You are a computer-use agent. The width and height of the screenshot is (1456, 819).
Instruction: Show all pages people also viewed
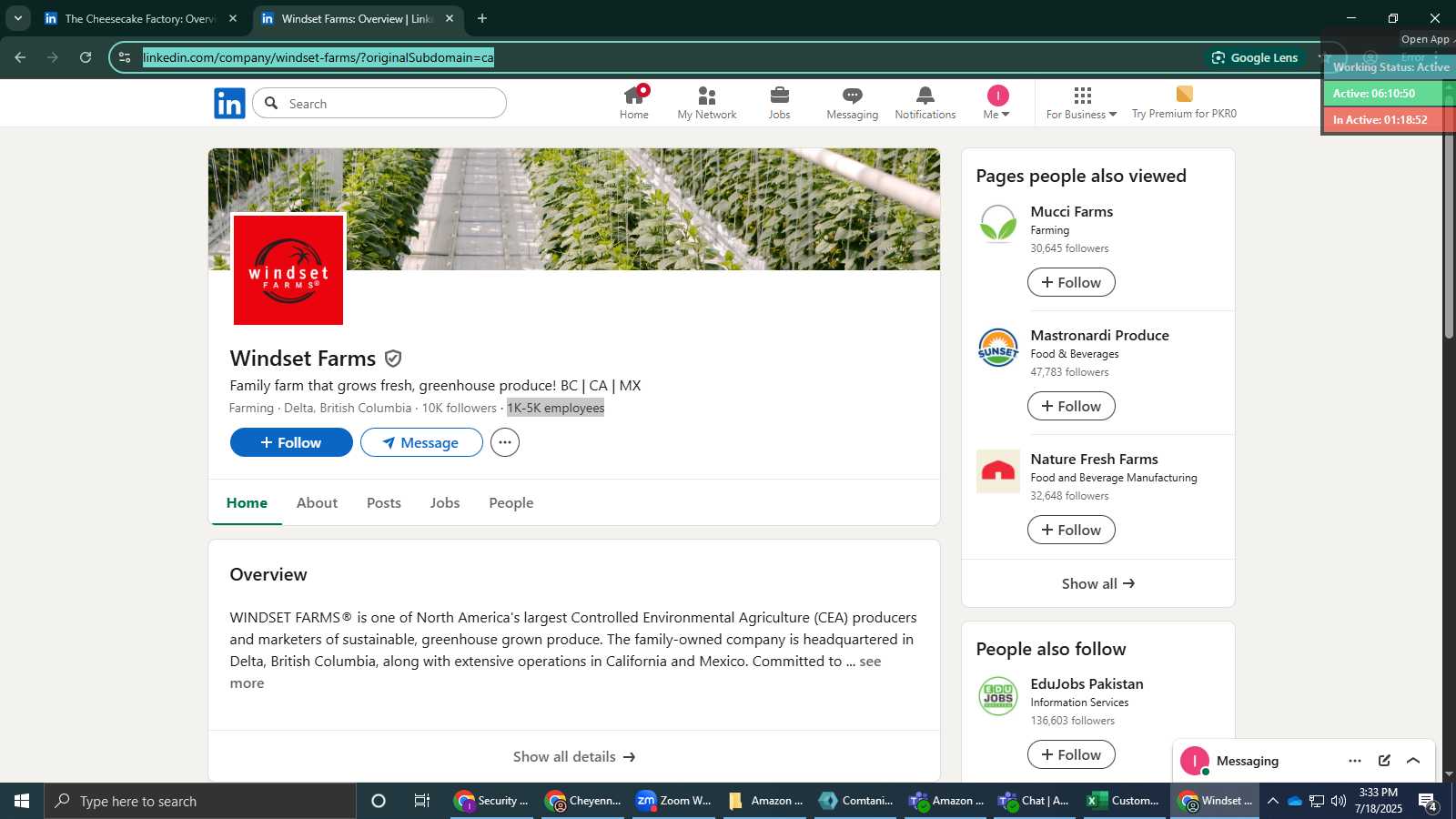coord(1098,583)
